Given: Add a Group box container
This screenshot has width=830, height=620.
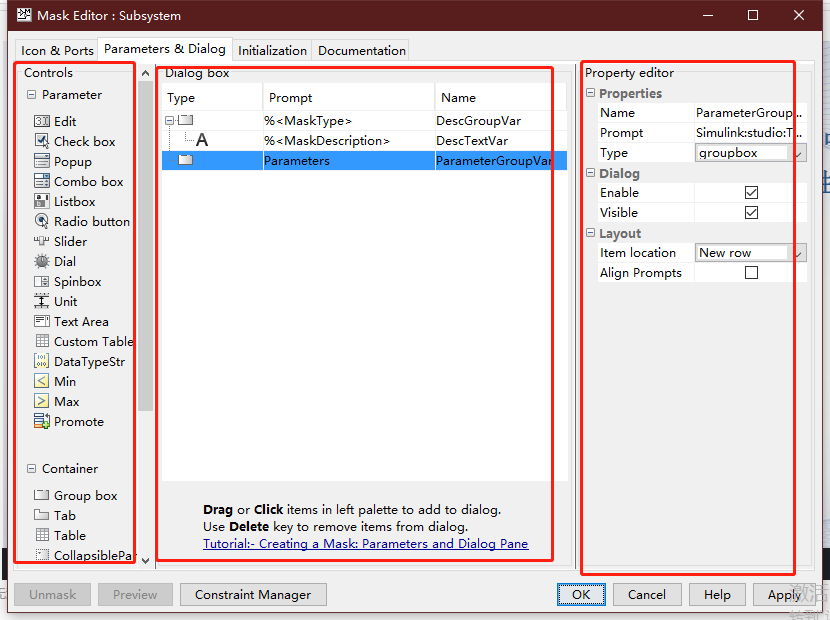Looking at the screenshot, I should tap(76, 496).
